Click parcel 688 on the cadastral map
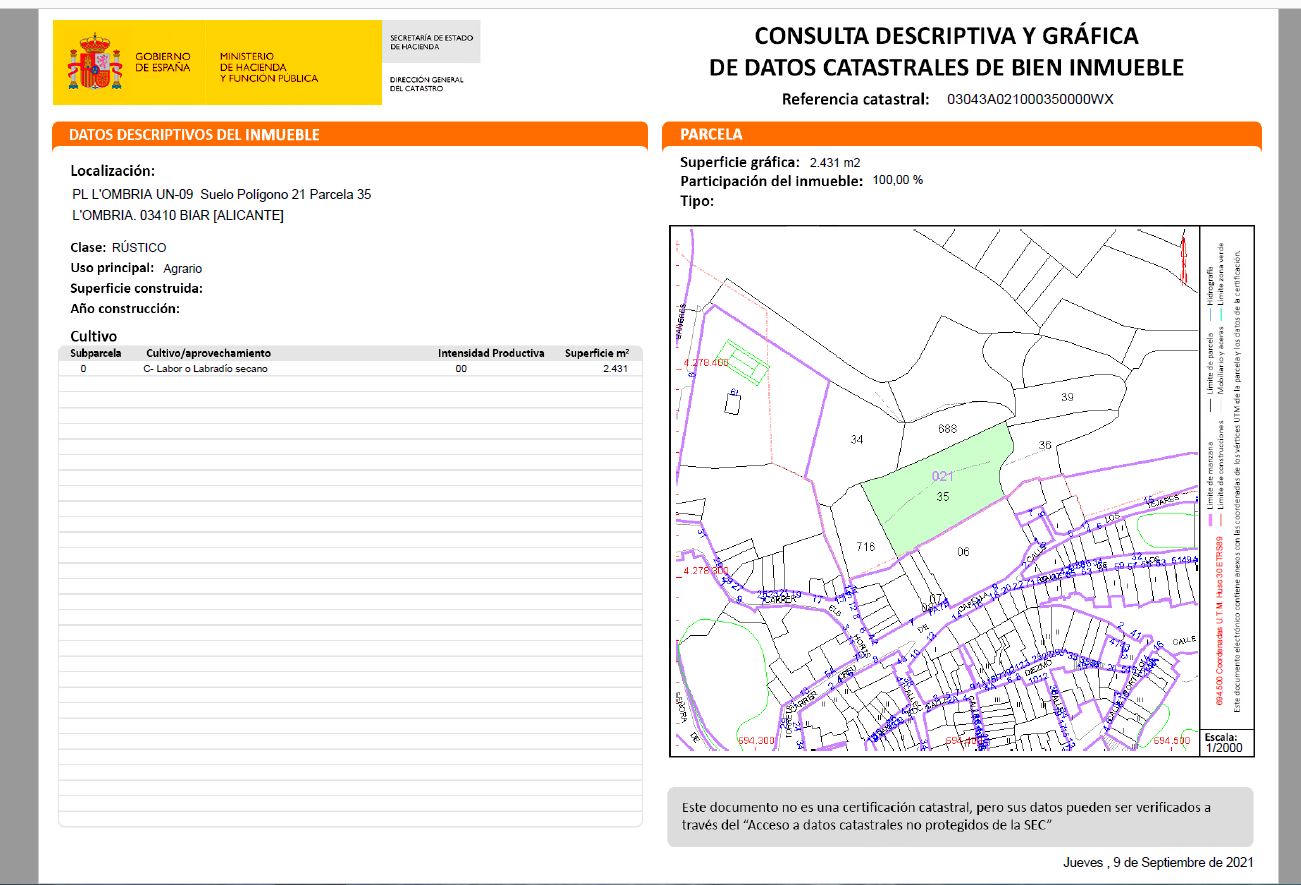Image resolution: width=1301 pixels, height=885 pixels. (x=947, y=430)
